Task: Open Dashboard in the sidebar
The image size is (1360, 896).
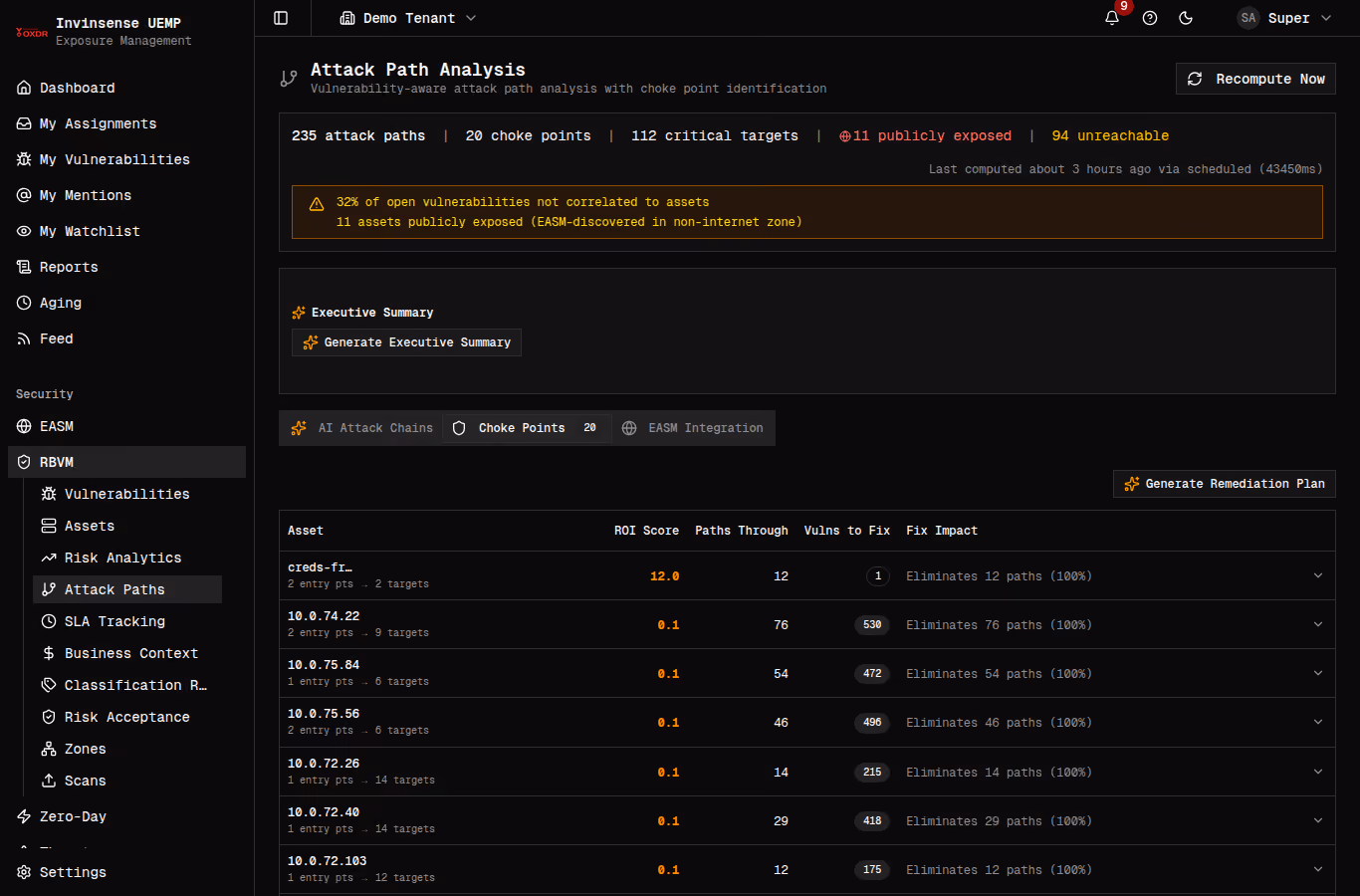Action: click(x=126, y=88)
